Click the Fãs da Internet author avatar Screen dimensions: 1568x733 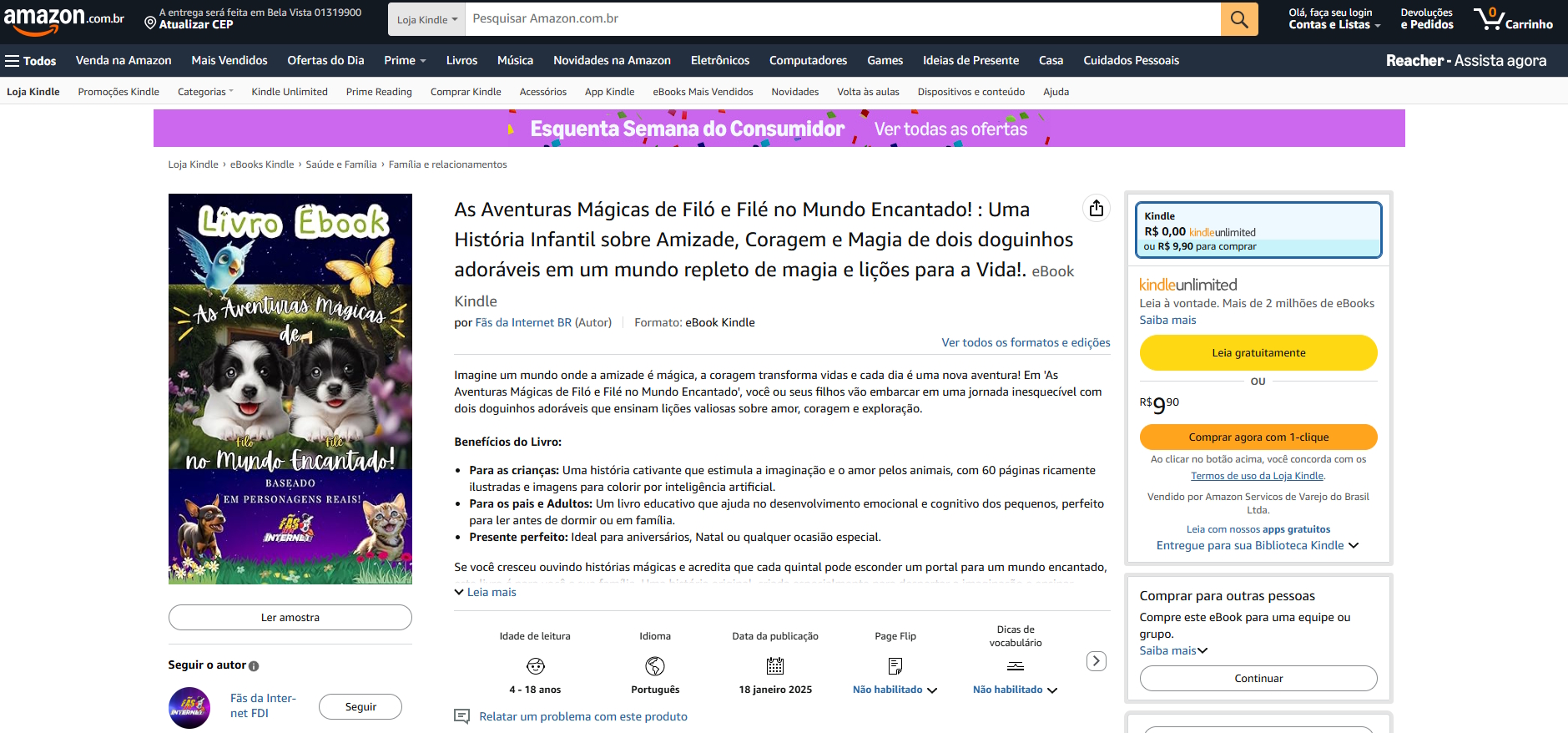point(189,708)
